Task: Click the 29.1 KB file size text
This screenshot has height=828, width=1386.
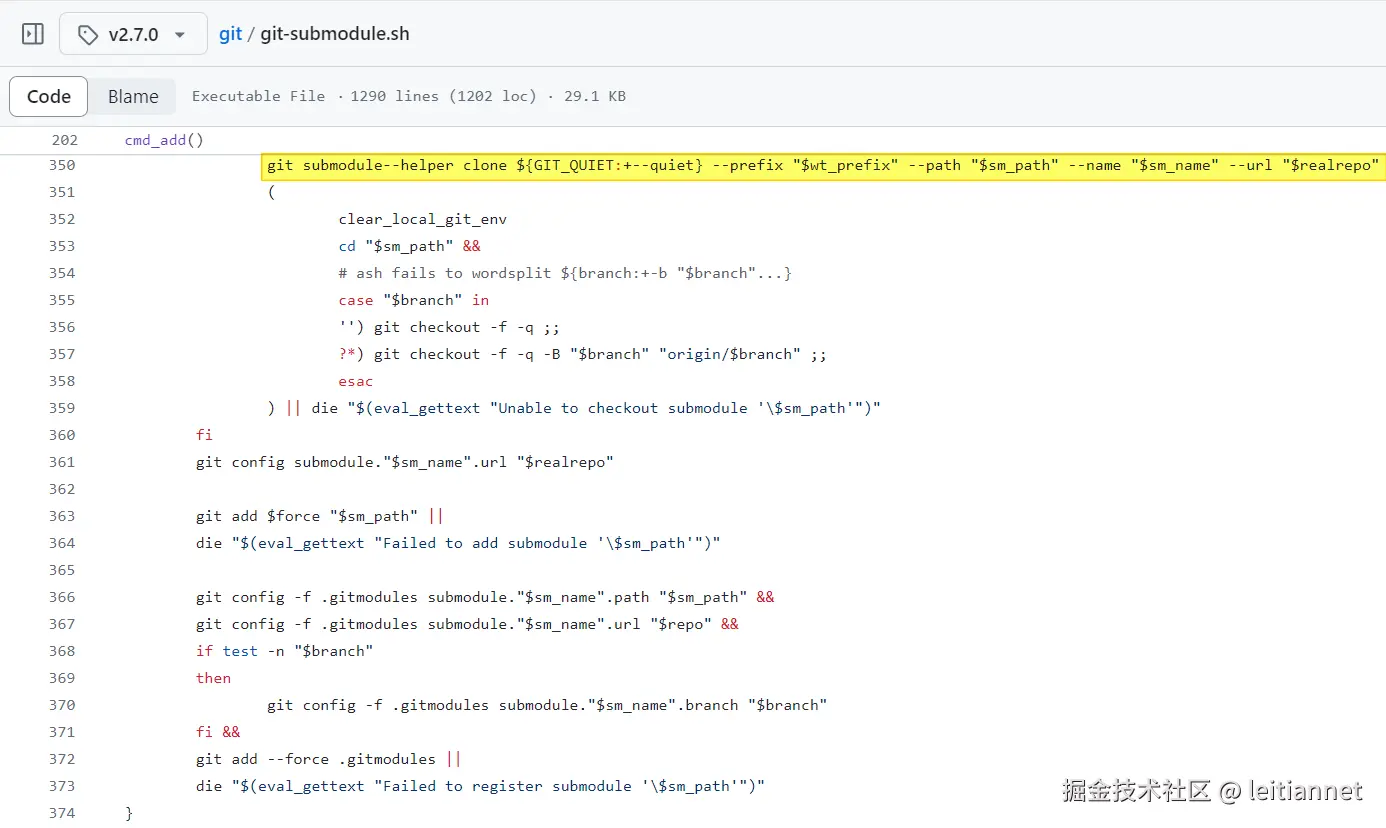Action: [x=595, y=96]
